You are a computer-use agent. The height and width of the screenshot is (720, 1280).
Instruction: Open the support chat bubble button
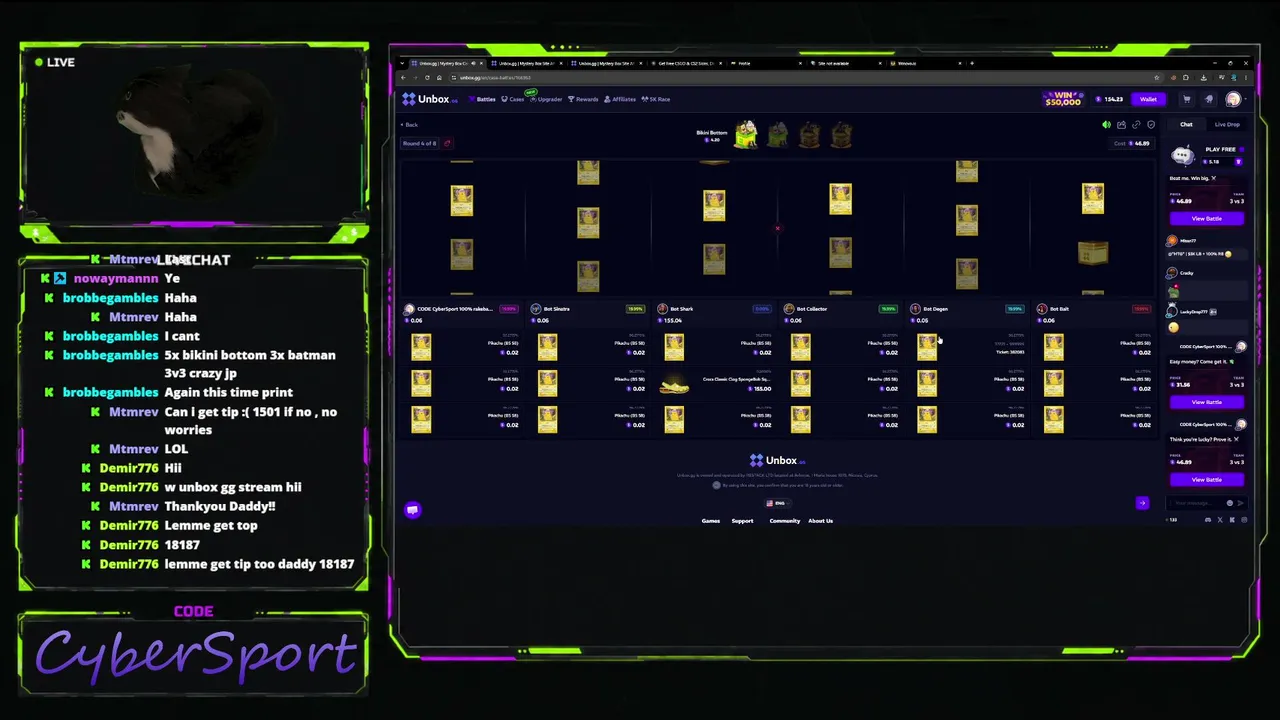412,510
